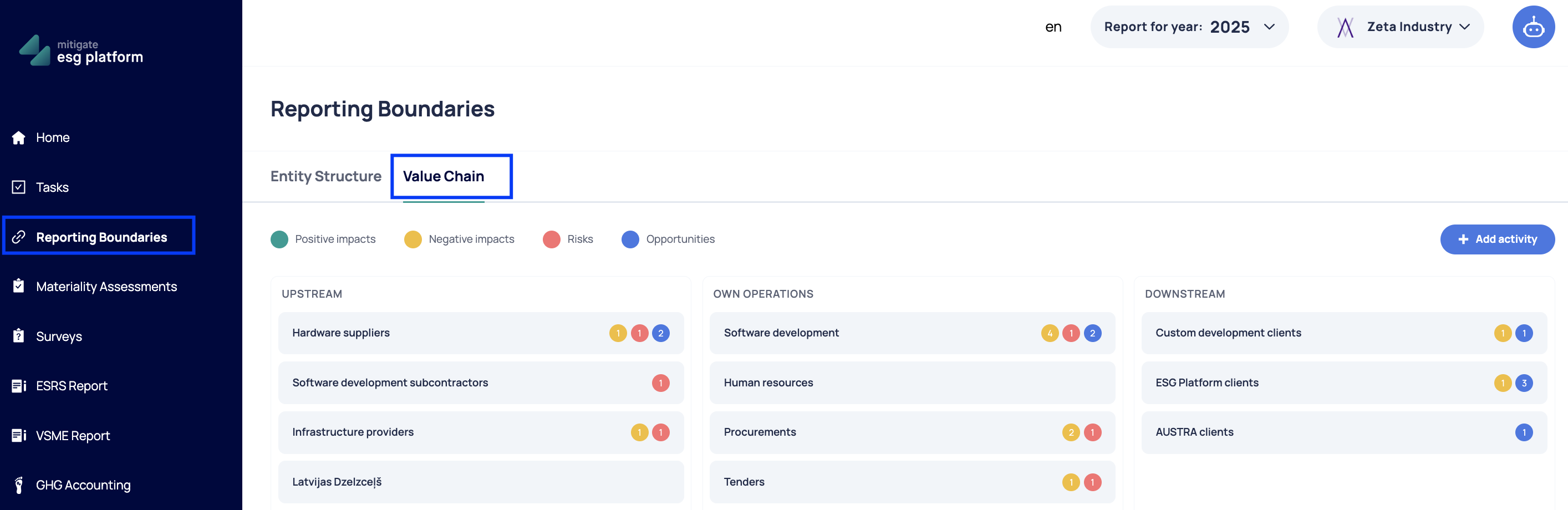Click the mitigate esg platform logo
This screenshot has width=1568, height=510.
coord(81,50)
